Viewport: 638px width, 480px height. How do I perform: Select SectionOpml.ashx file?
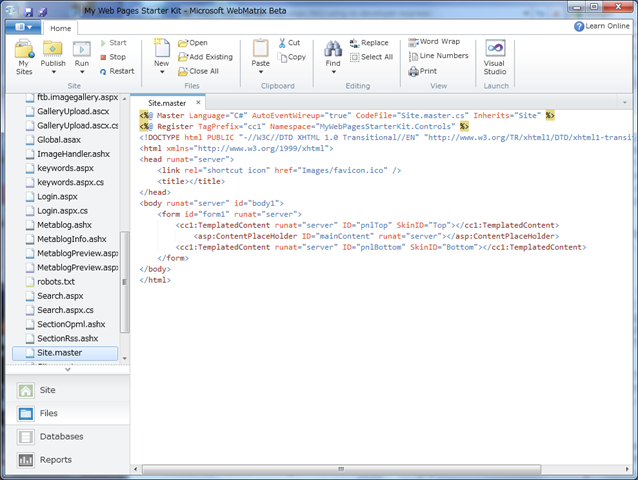tap(66, 325)
